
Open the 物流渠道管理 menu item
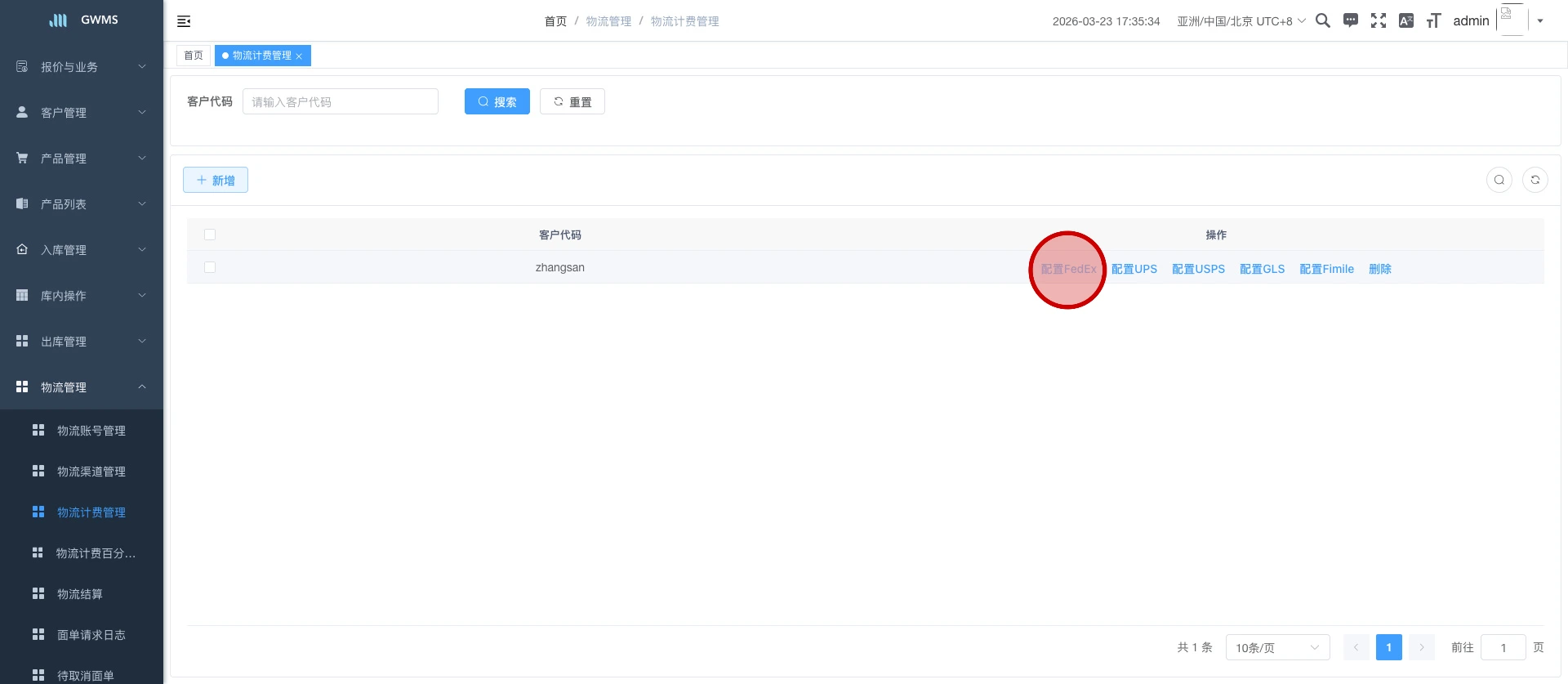click(82, 472)
